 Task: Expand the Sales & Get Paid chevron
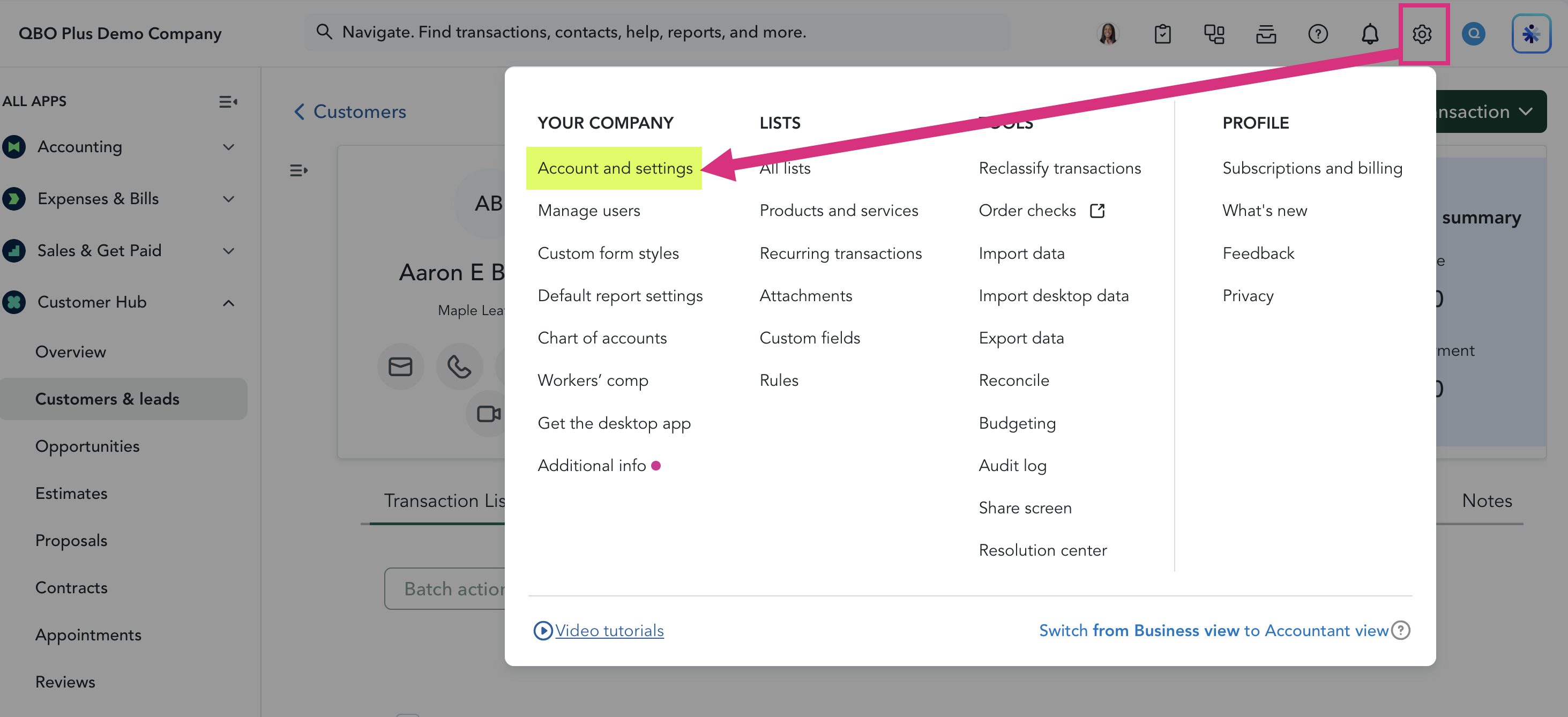point(228,250)
